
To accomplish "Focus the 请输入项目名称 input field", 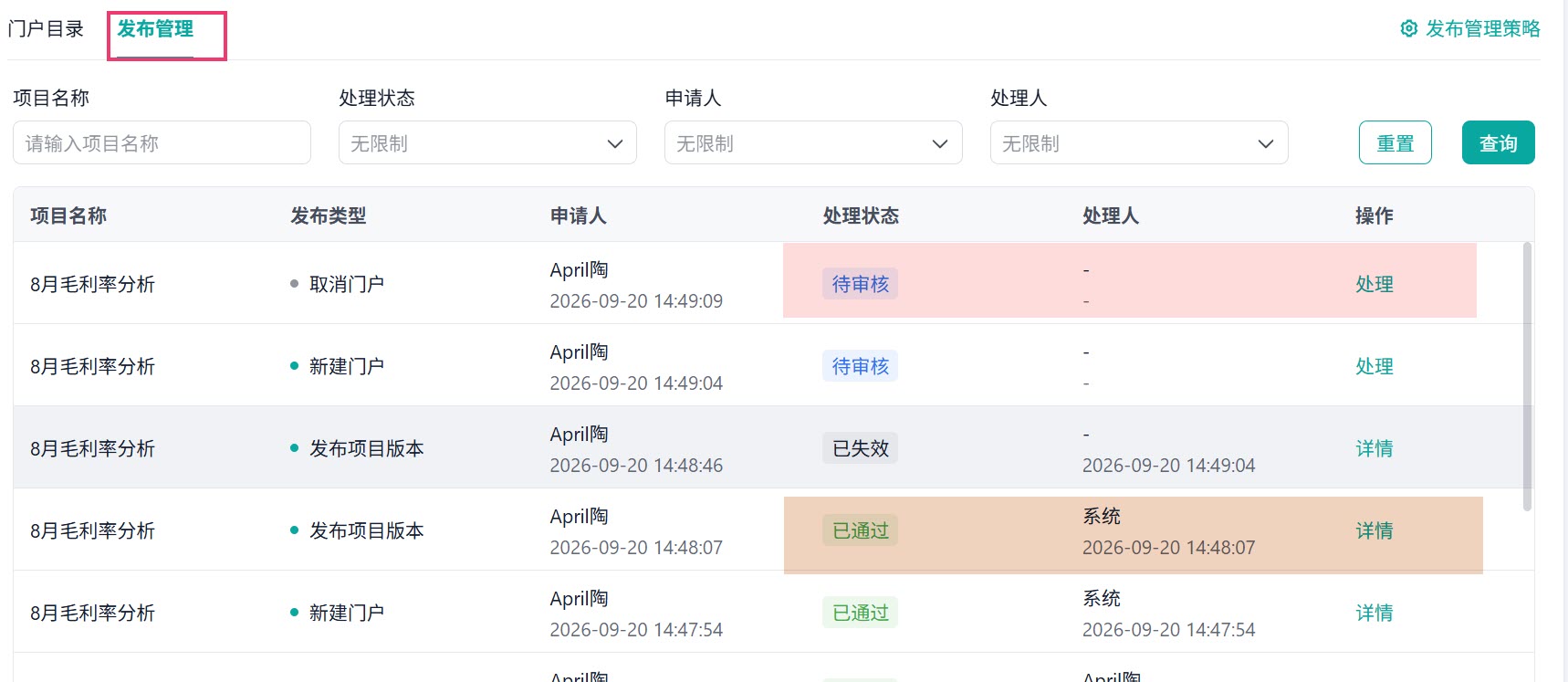I will pos(162,142).
